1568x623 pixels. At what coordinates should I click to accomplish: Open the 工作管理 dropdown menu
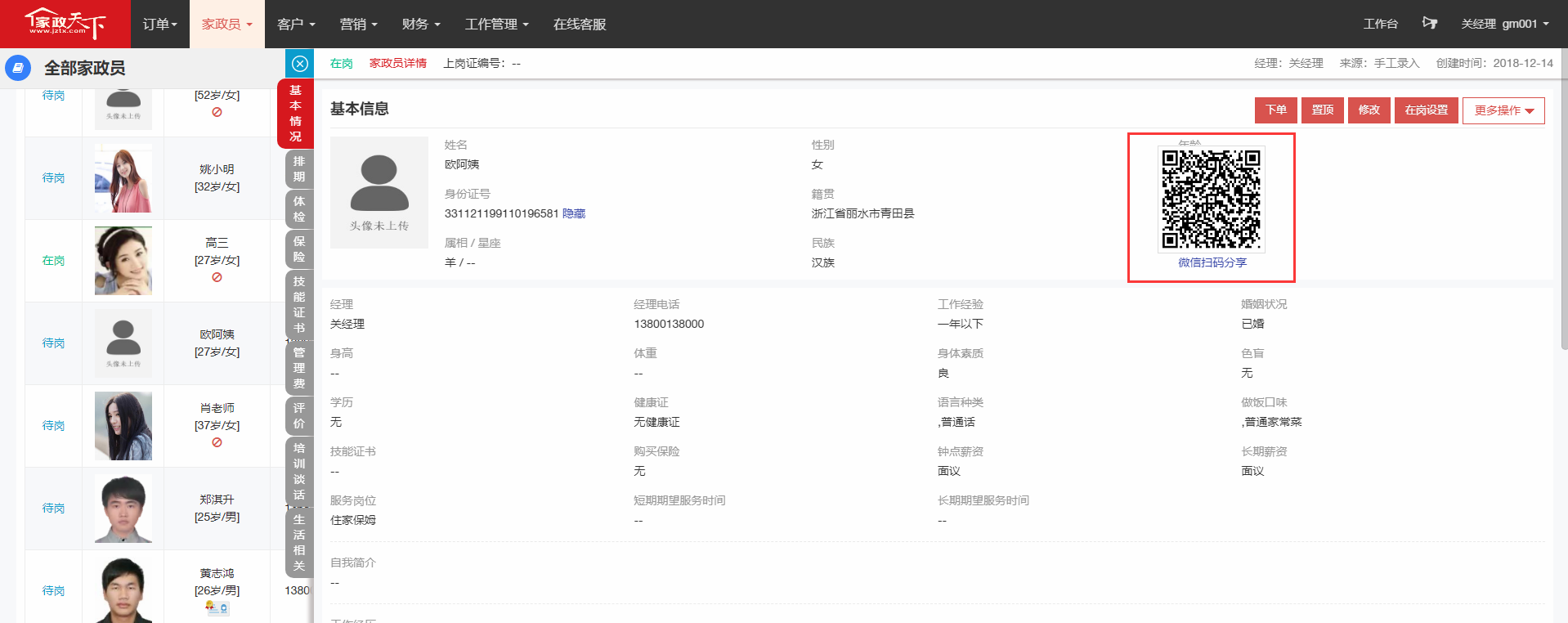[496, 24]
